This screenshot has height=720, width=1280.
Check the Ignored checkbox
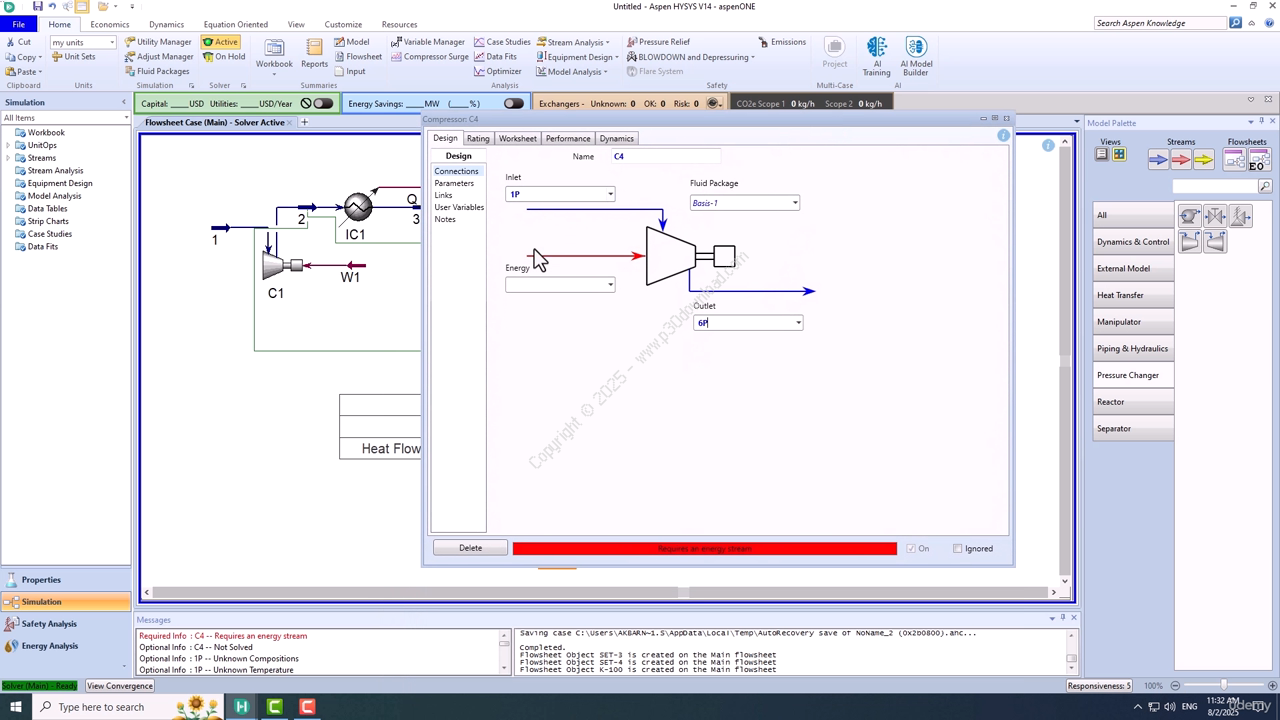(x=957, y=548)
